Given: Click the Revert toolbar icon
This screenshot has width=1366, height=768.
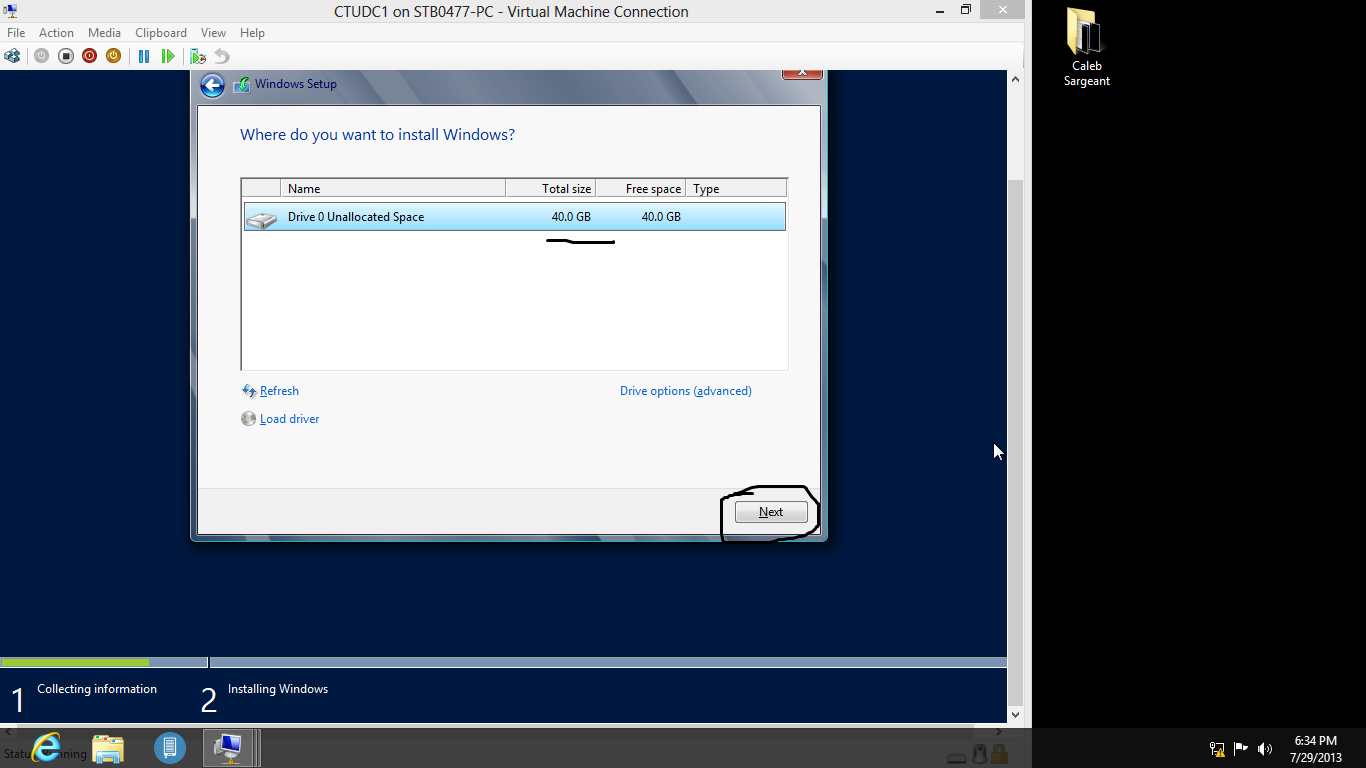Looking at the screenshot, I should coord(222,56).
